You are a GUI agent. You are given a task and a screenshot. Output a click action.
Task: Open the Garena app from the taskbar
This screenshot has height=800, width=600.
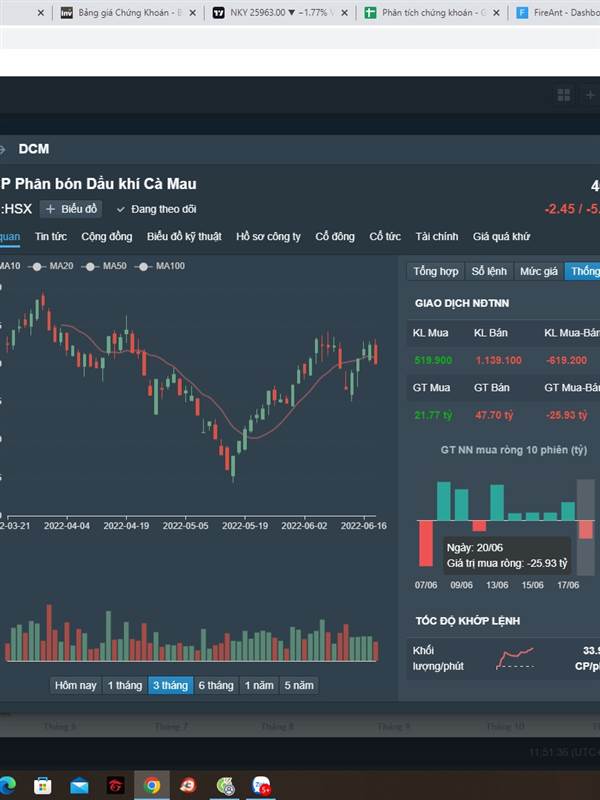point(115,785)
